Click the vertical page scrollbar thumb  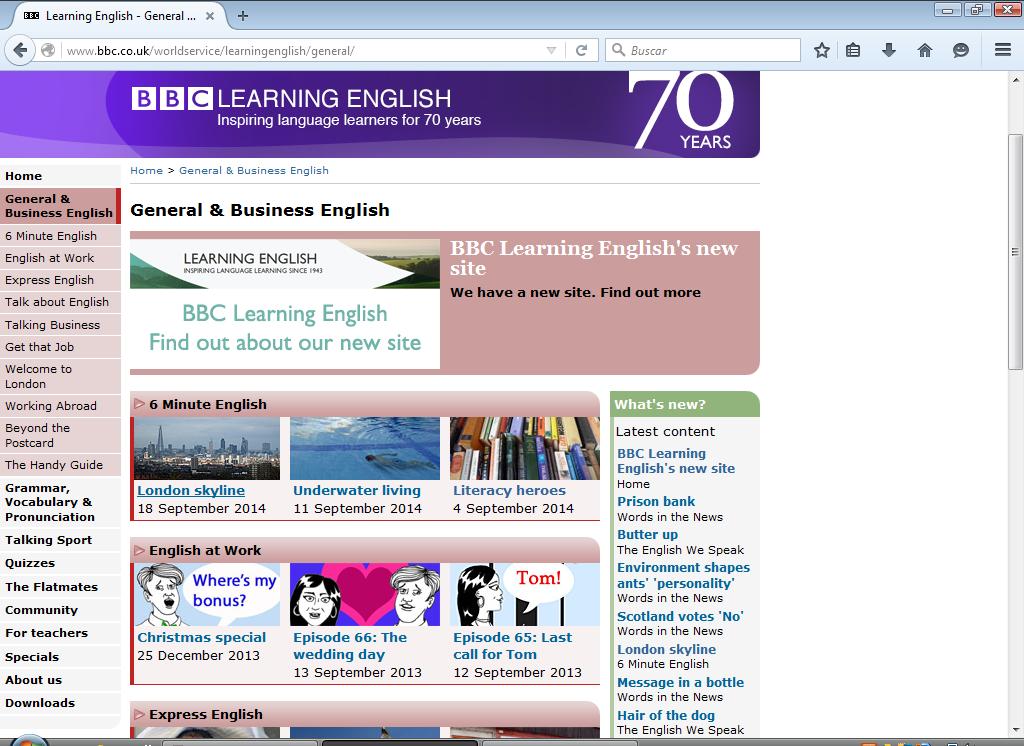tap(1015, 251)
